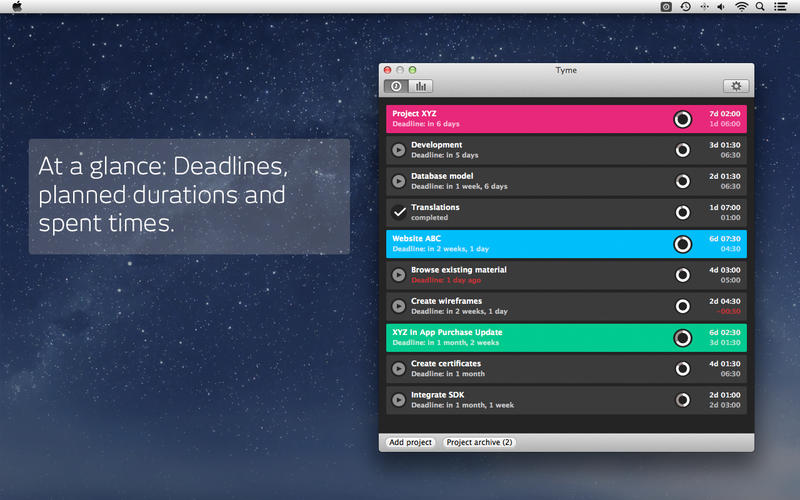The height and width of the screenshot is (500, 800).
Task: Open Wi-Fi menu bar icon
Action: (x=741, y=7)
